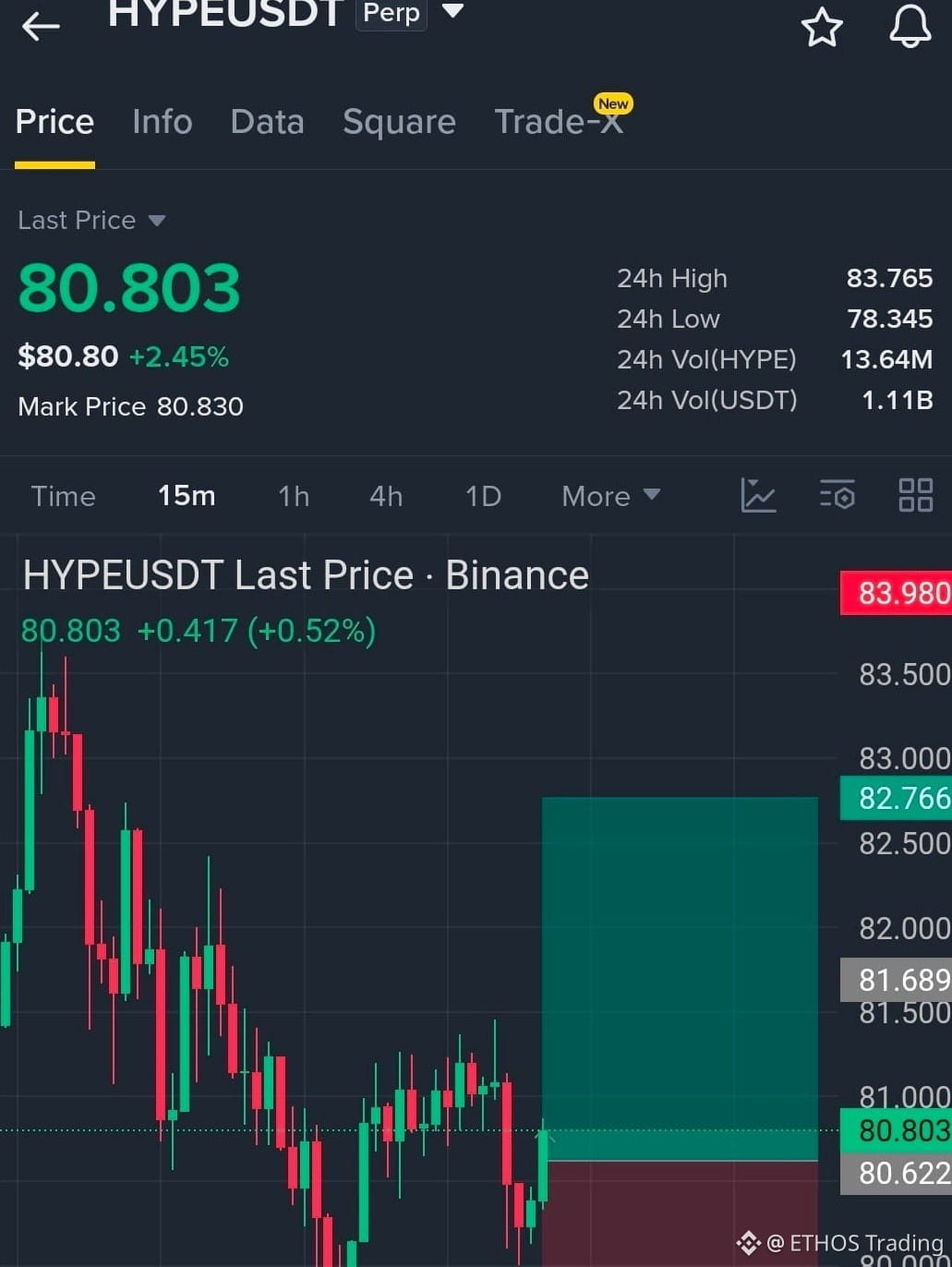The image size is (952, 1267).
Task: Open the Data tab
Action: coord(267,122)
